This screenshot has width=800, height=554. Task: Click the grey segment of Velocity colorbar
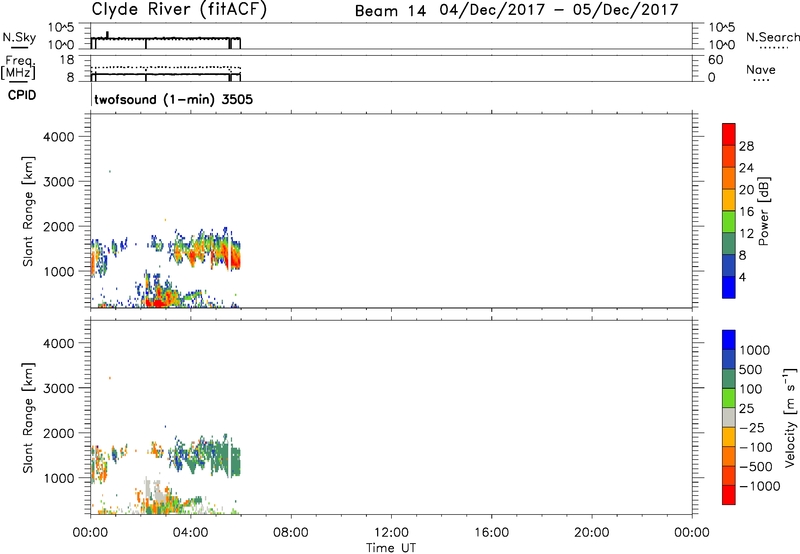729,417
